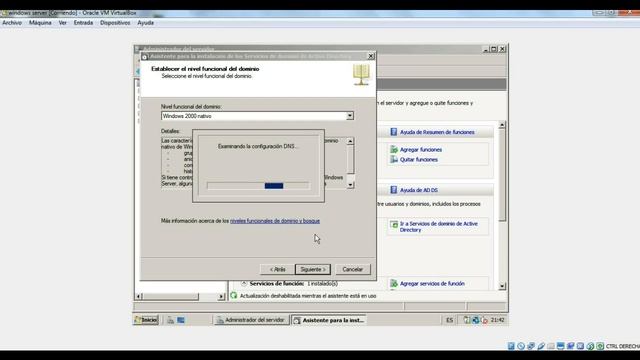Click the DNS examination progress bar
The width and height of the screenshot is (640, 360).
pos(258,186)
